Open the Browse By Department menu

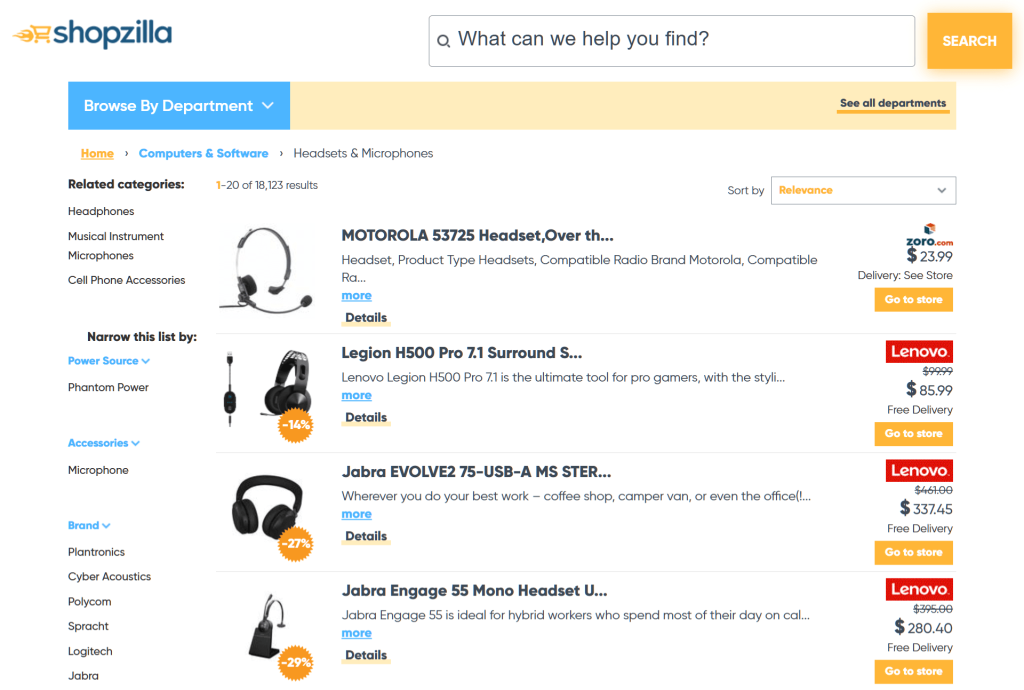[x=178, y=105]
